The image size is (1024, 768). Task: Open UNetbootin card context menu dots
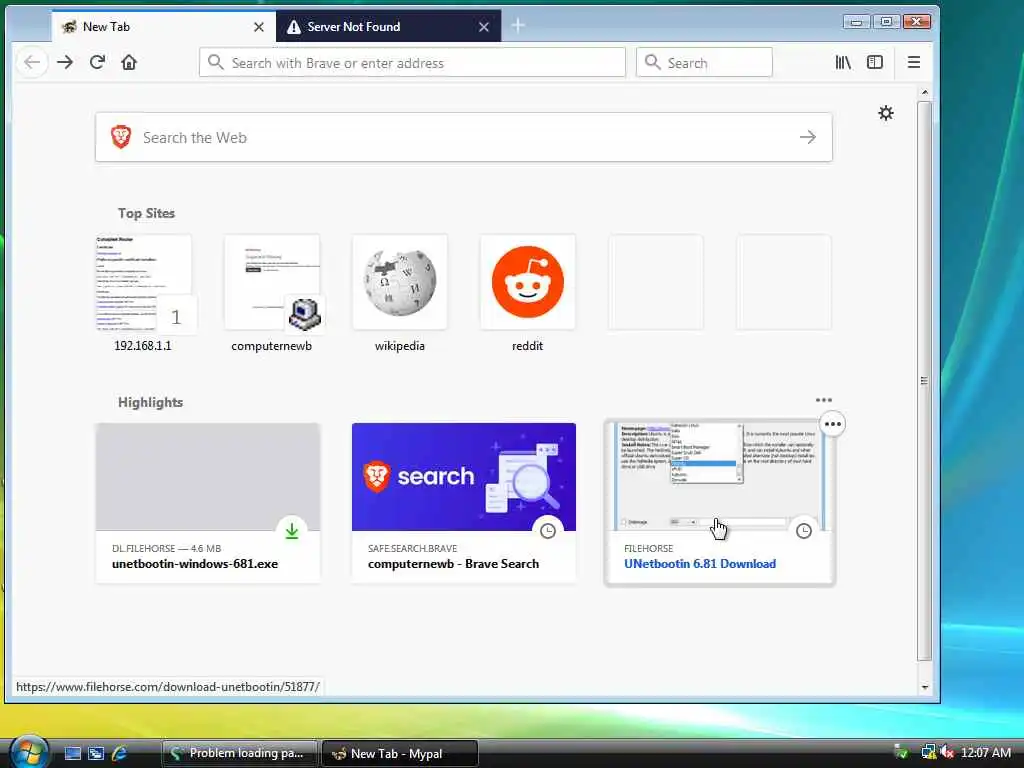pos(833,424)
